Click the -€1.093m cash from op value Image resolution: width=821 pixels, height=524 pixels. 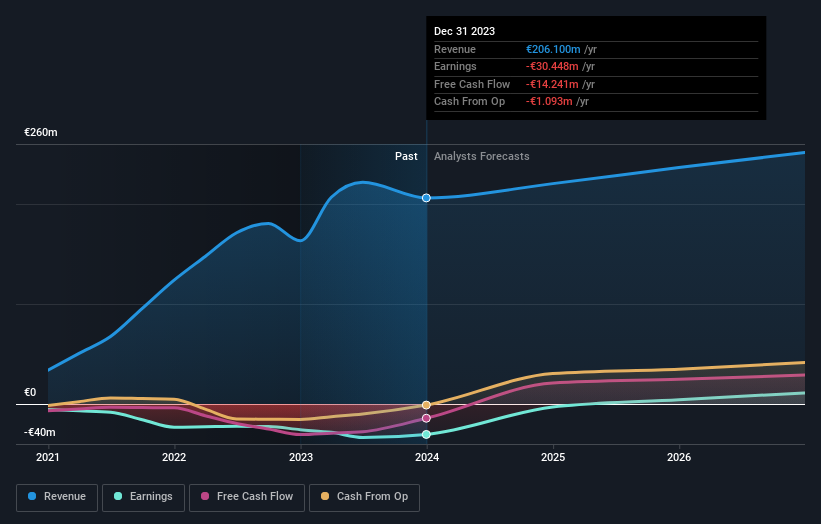coord(549,102)
